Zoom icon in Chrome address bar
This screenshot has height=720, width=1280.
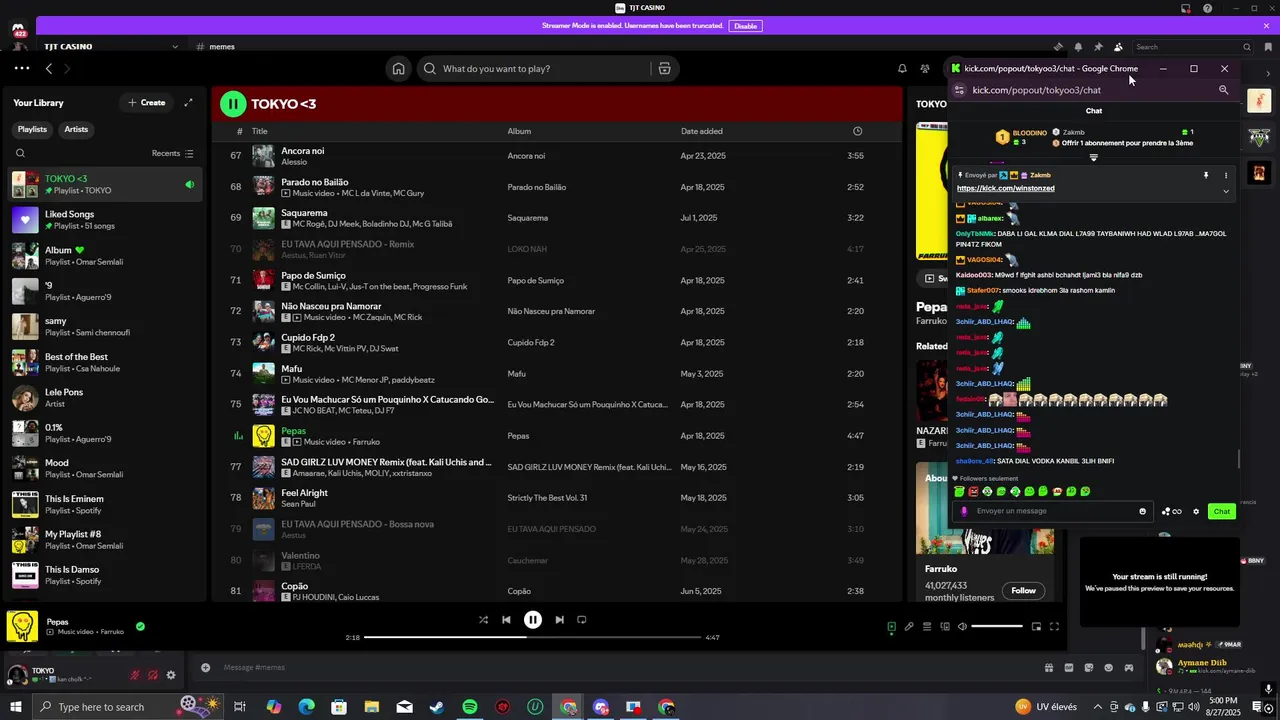click(x=1223, y=90)
